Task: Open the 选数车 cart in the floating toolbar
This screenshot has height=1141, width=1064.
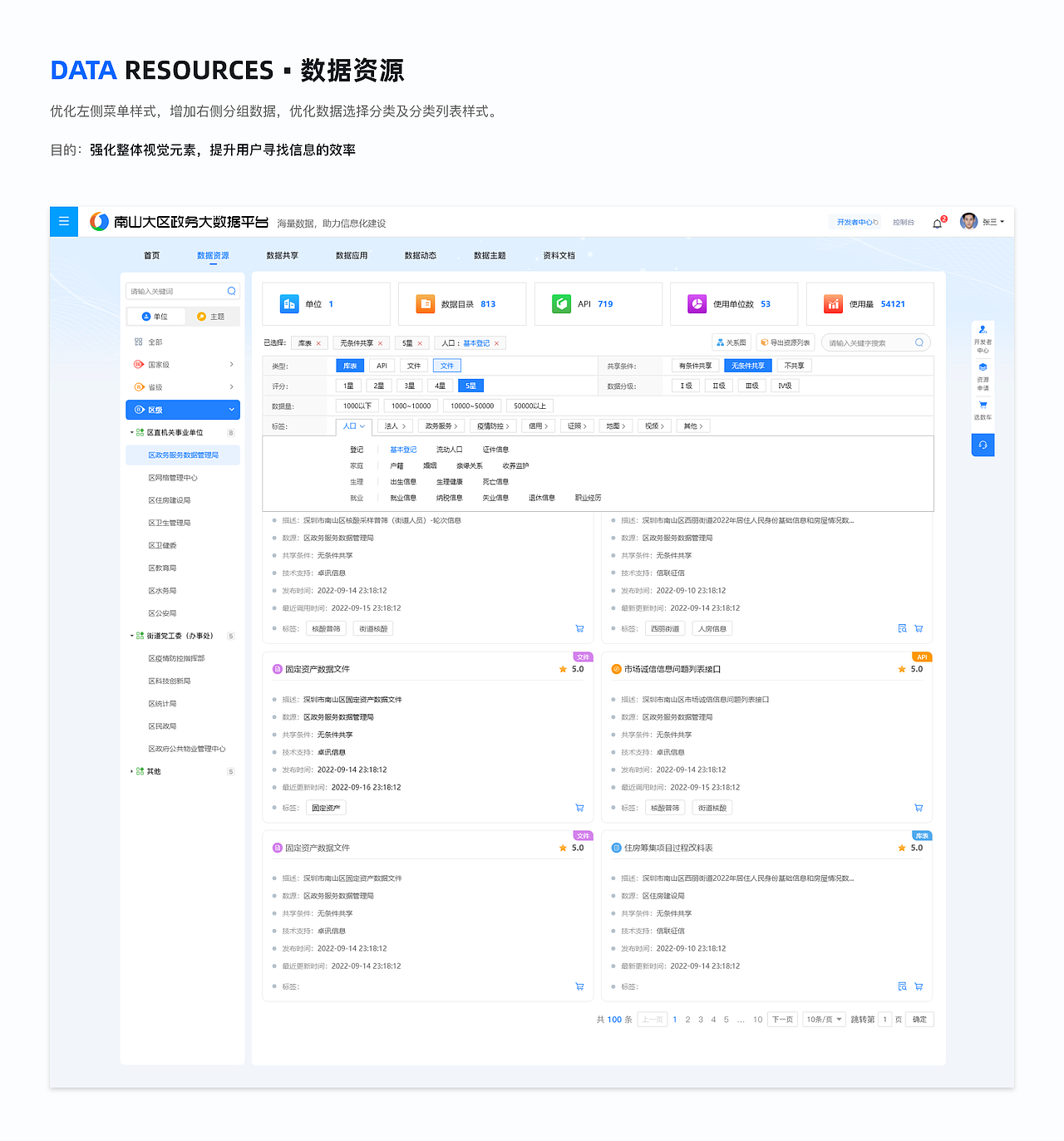Action: (983, 411)
